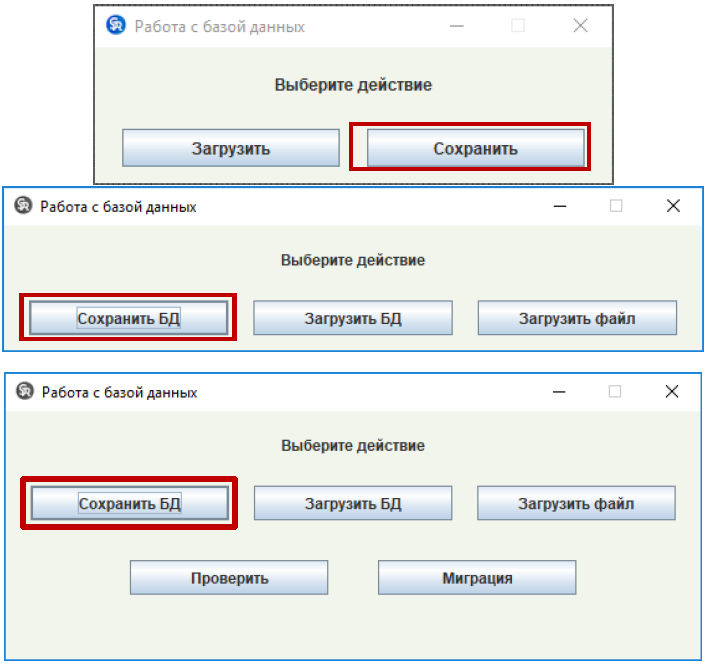Close the smallest two-button dialog
Viewport: 708px width, 668px height.
(580, 26)
